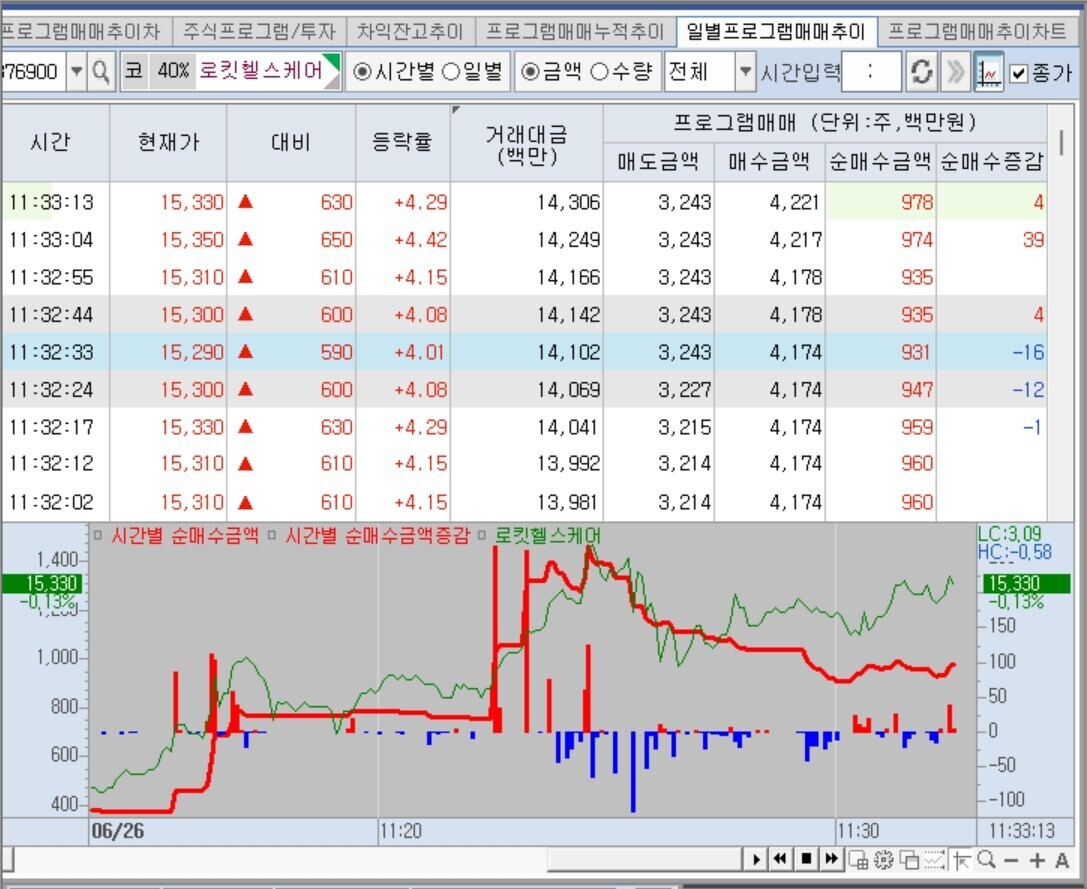
Task: Click the minus zoom-out chart icon
Action: click(x=1011, y=861)
